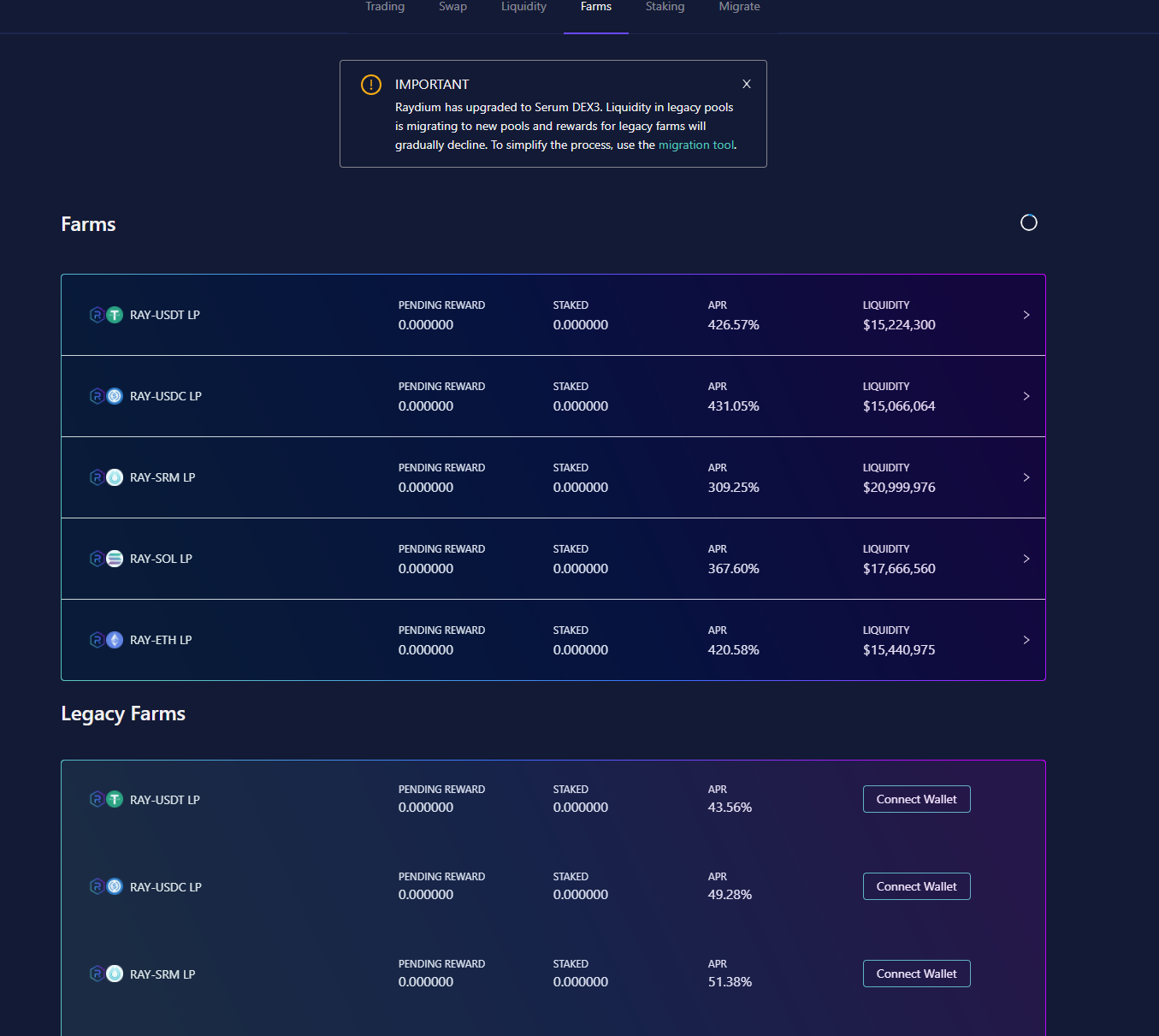Click the RAY-SOL LP token pair icon
This screenshot has width=1159, height=1036.
(106, 559)
